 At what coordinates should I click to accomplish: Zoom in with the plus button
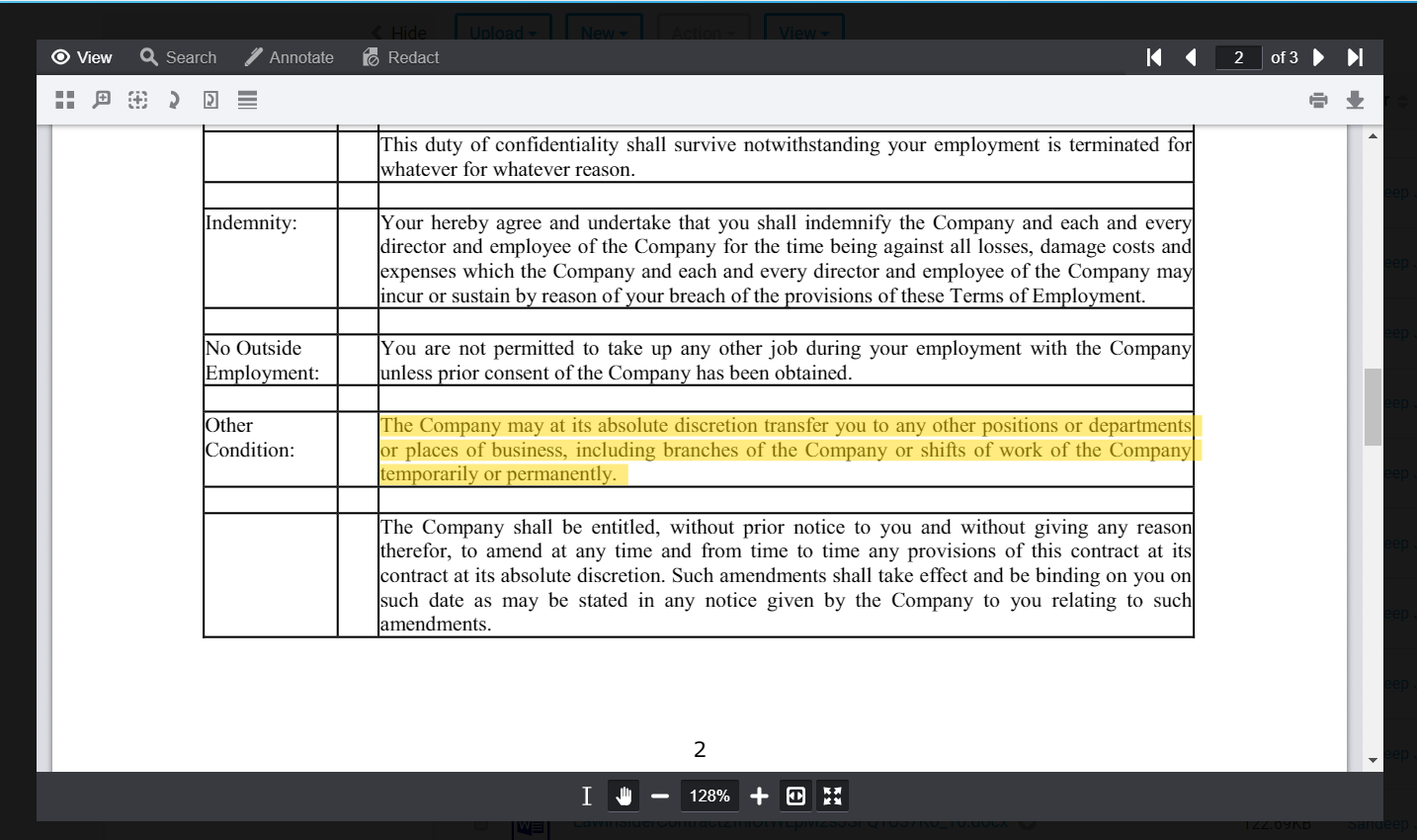point(759,796)
